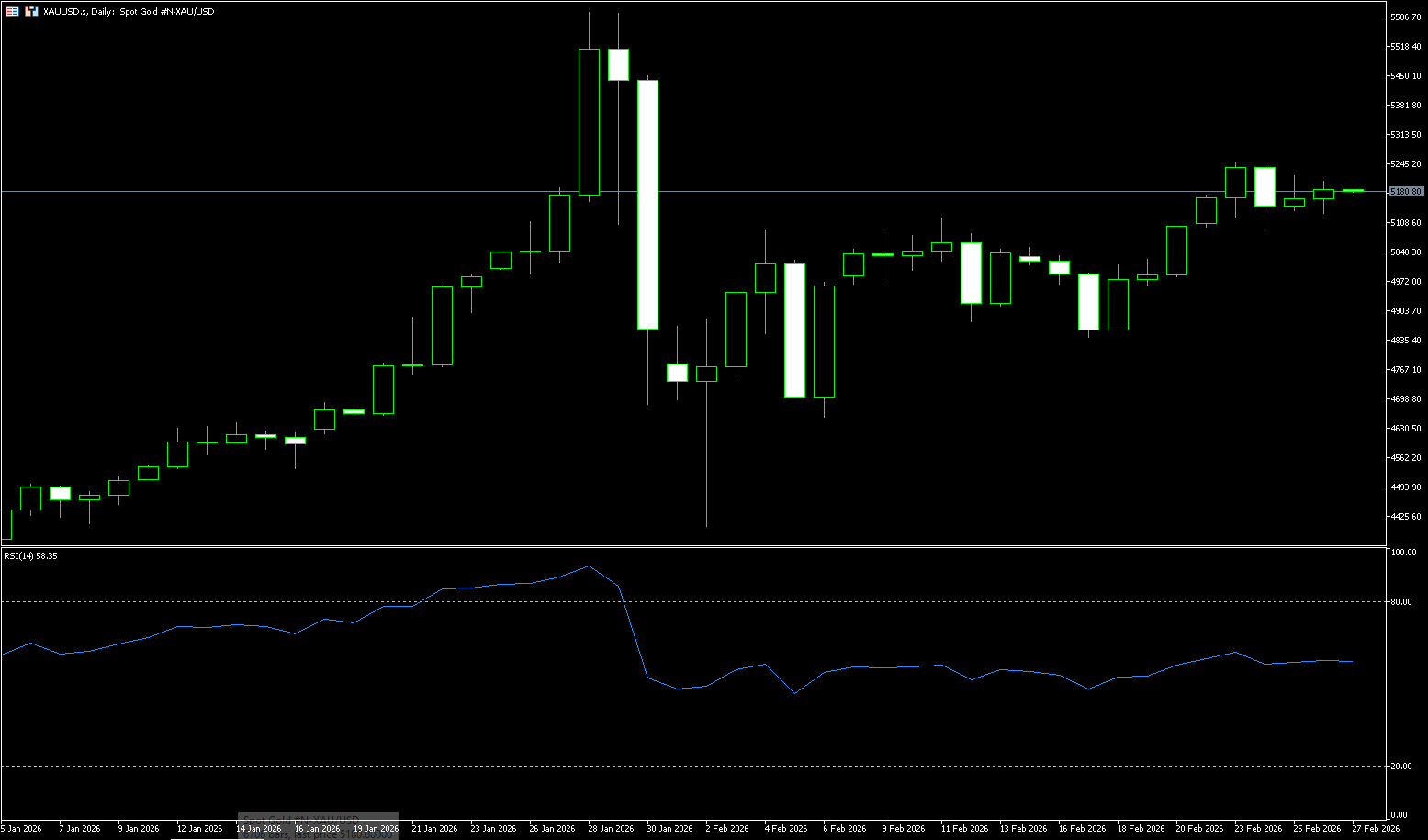Click the 28 Jan 2026 date label
This screenshot has width=1428, height=840.
611,829
